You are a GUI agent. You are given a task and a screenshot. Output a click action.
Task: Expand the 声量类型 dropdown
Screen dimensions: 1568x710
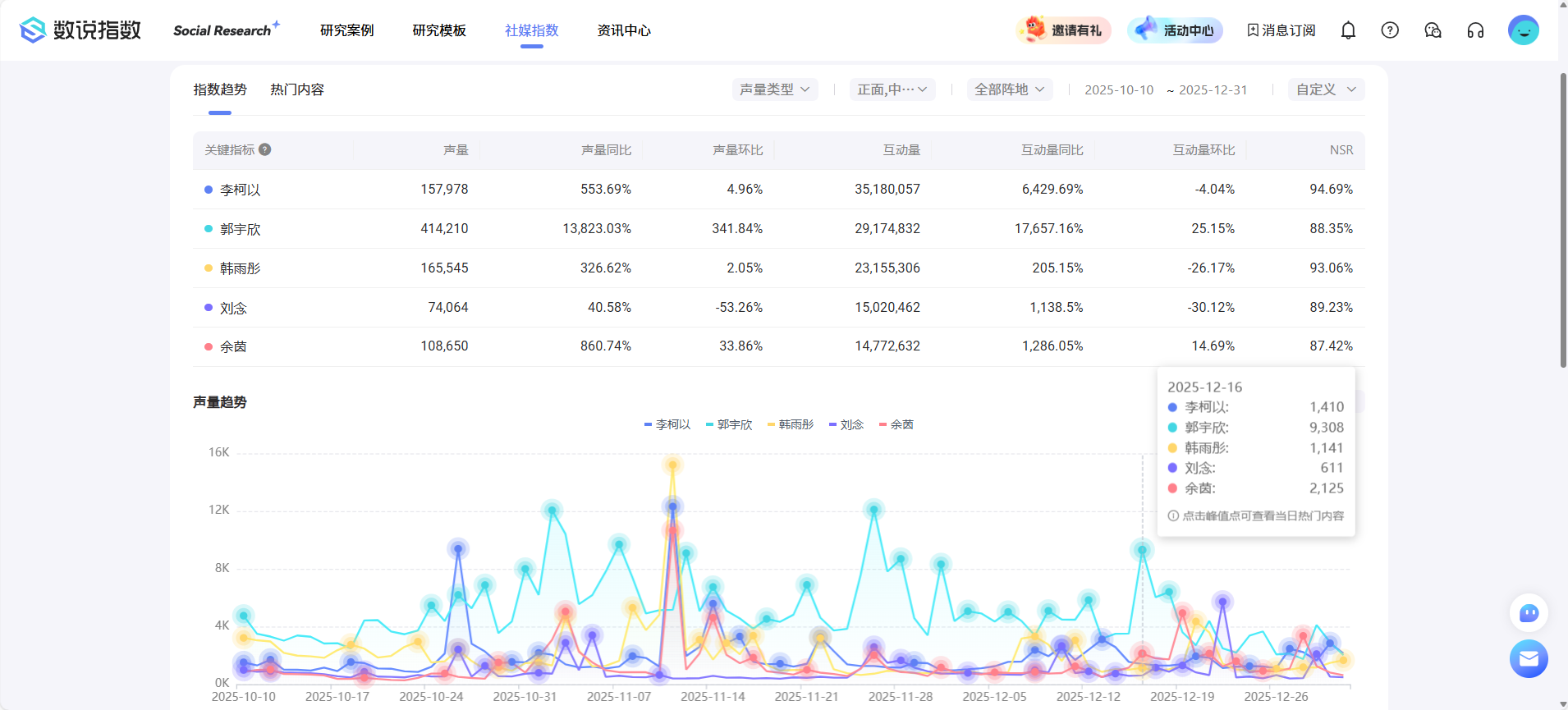coord(774,89)
